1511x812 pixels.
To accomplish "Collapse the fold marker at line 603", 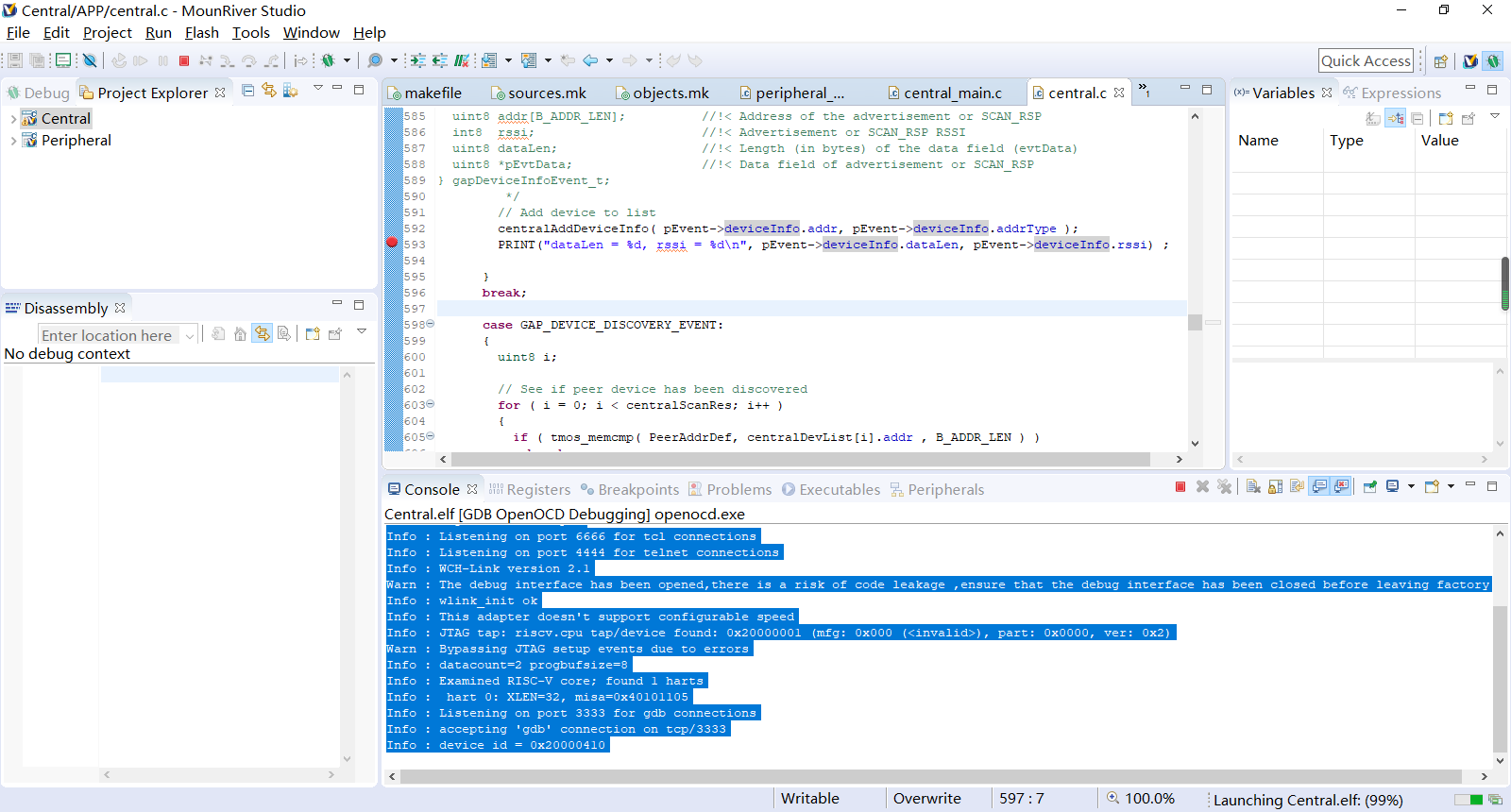I will (x=431, y=404).
